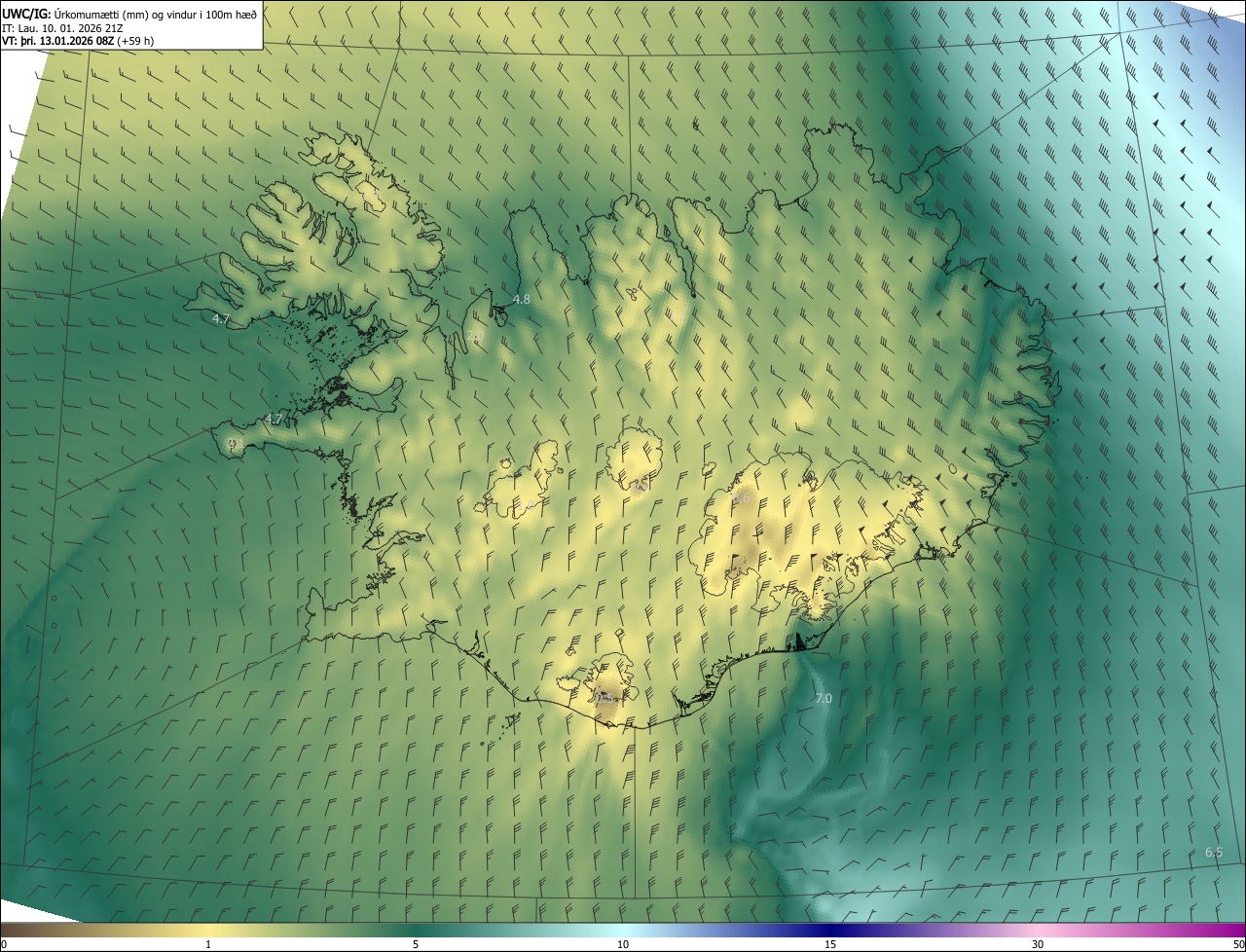Click the 'IT: Lau. 10. 01. 2026 21Z' line
1246x952 pixels.
coord(61,27)
